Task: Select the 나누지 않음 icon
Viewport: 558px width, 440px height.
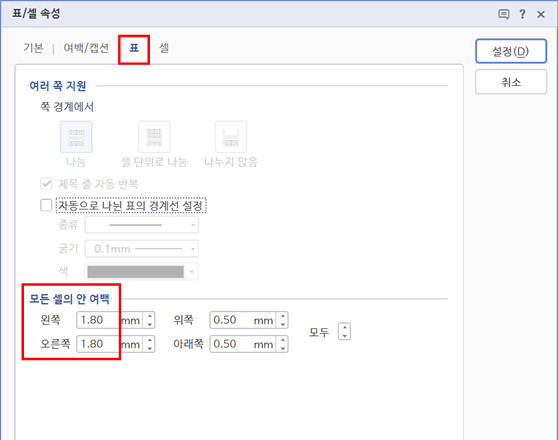Action: tap(231, 137)
